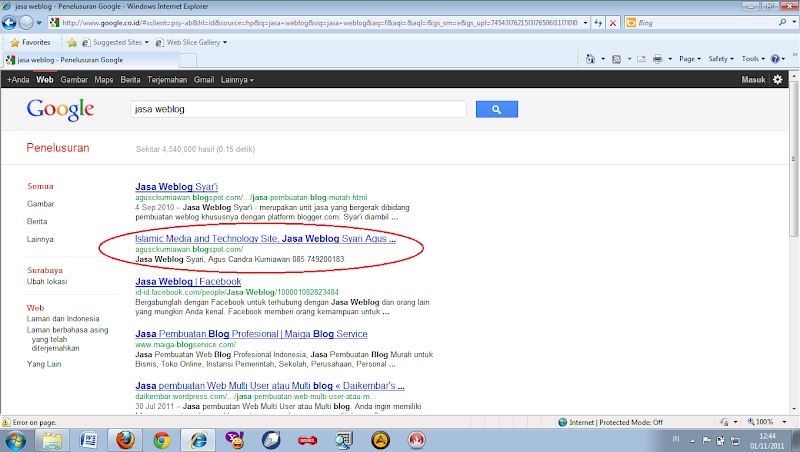The width and height of the screenshot is (800, 452).
Task: Open the Tools menu dropdown
Action: [753, 59]
